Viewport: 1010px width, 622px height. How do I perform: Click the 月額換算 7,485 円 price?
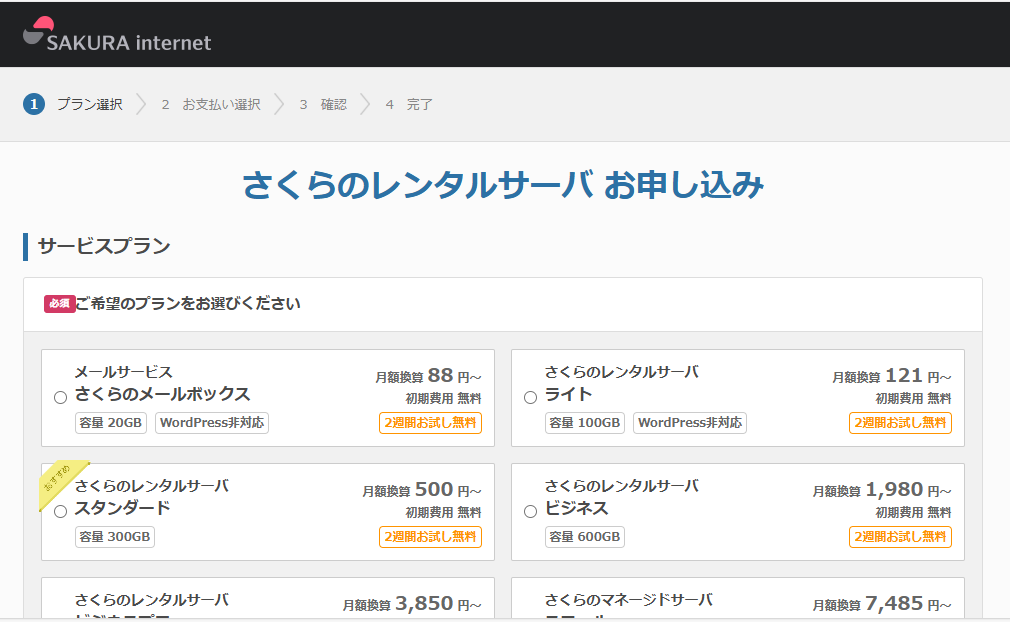(x=882, y=603)
